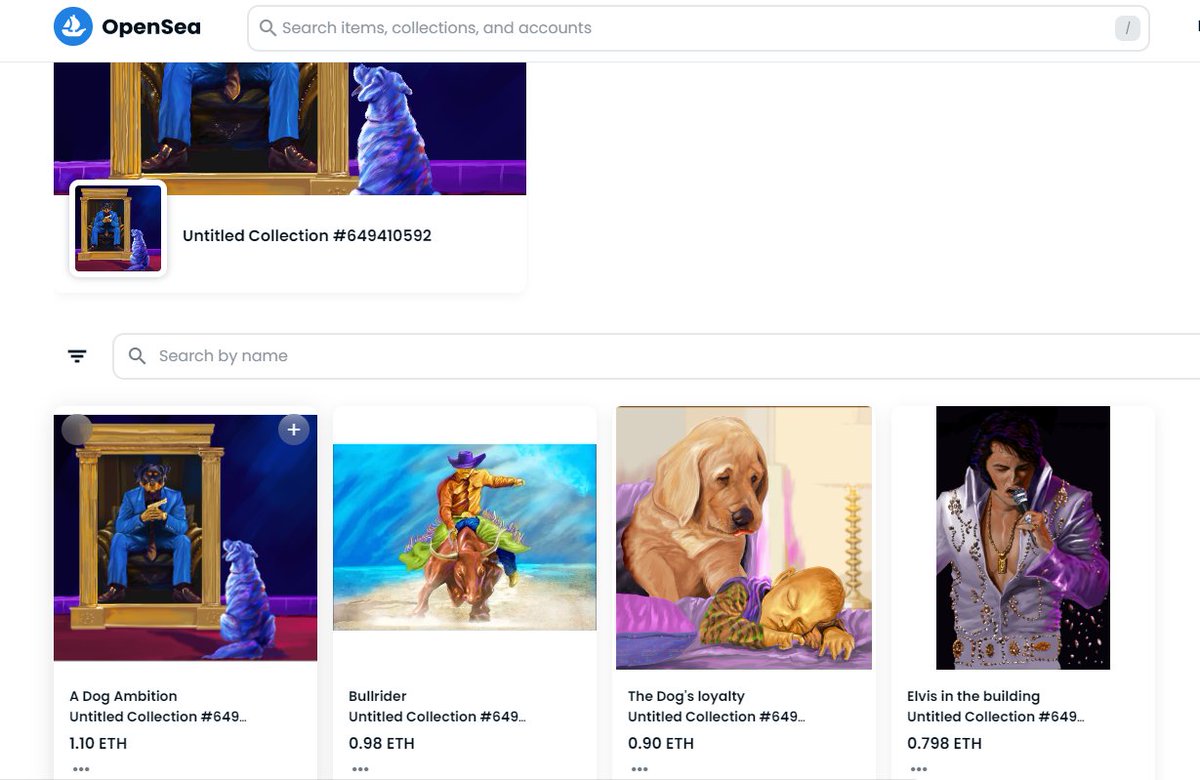Click the Elvis in the building title

(972, 696)
